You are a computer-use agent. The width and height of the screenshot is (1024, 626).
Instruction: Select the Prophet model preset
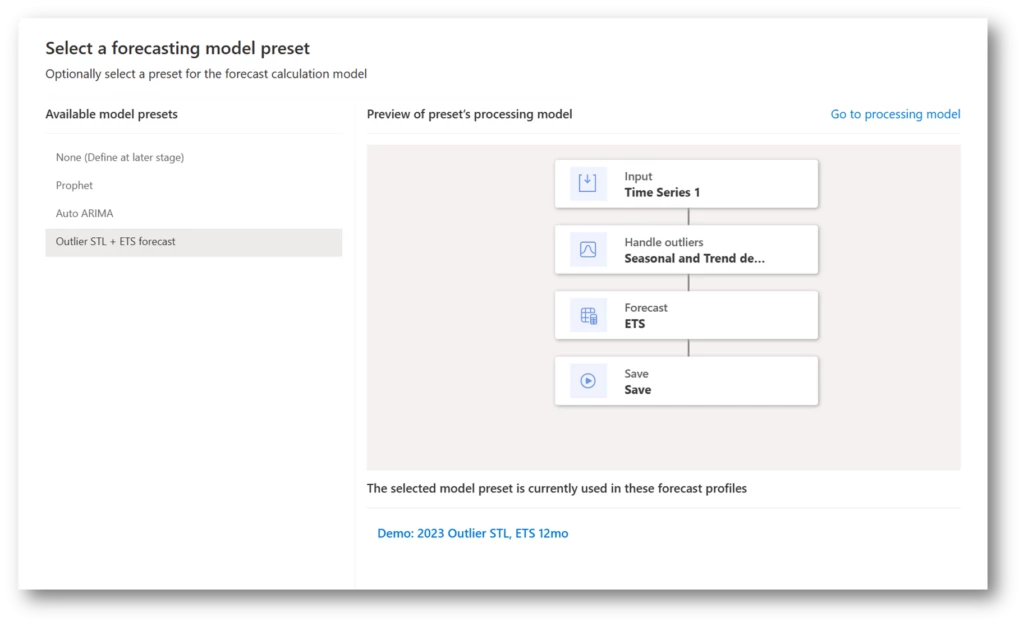(74, 185)
